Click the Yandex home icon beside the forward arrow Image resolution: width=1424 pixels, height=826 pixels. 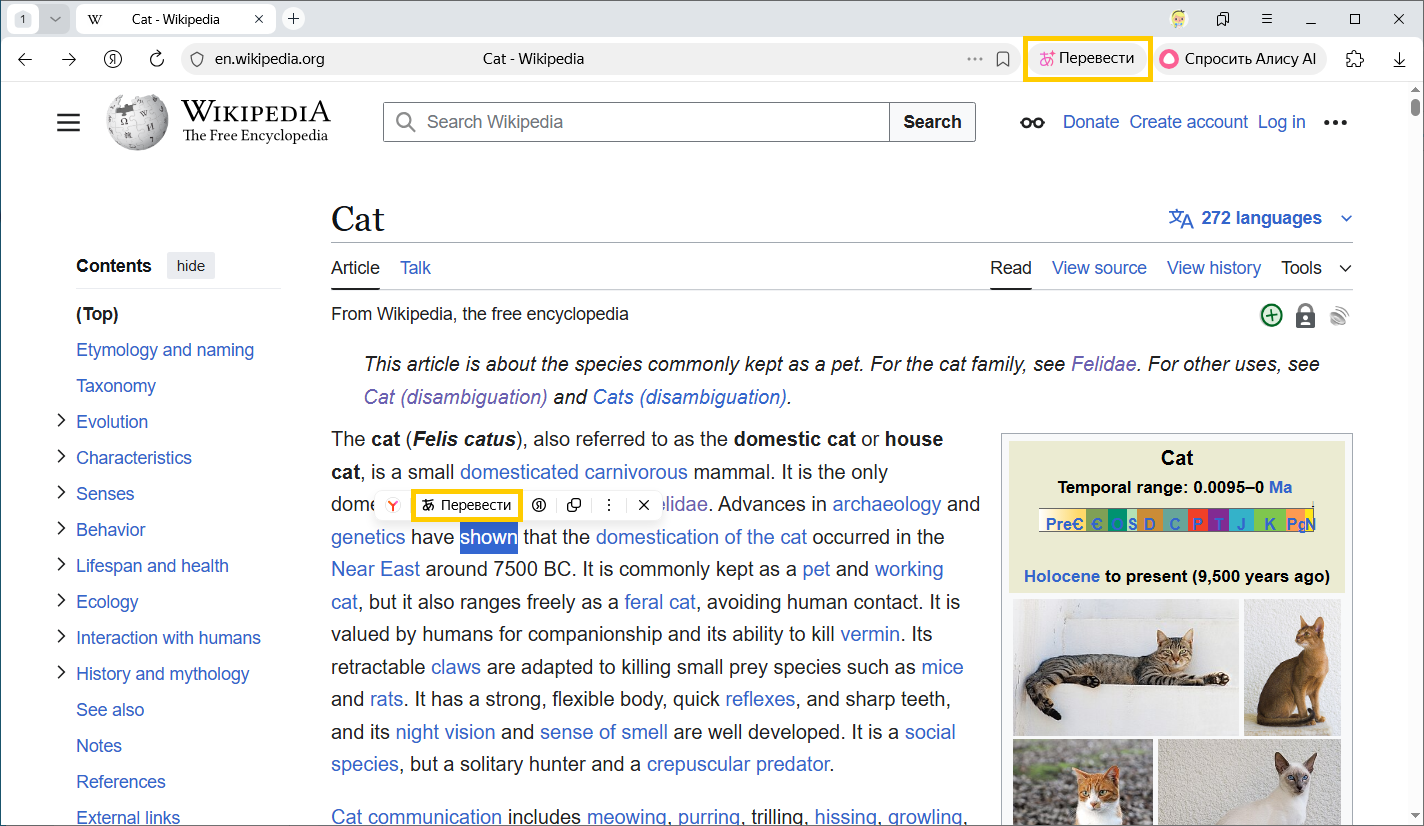[x=113, y=59]
